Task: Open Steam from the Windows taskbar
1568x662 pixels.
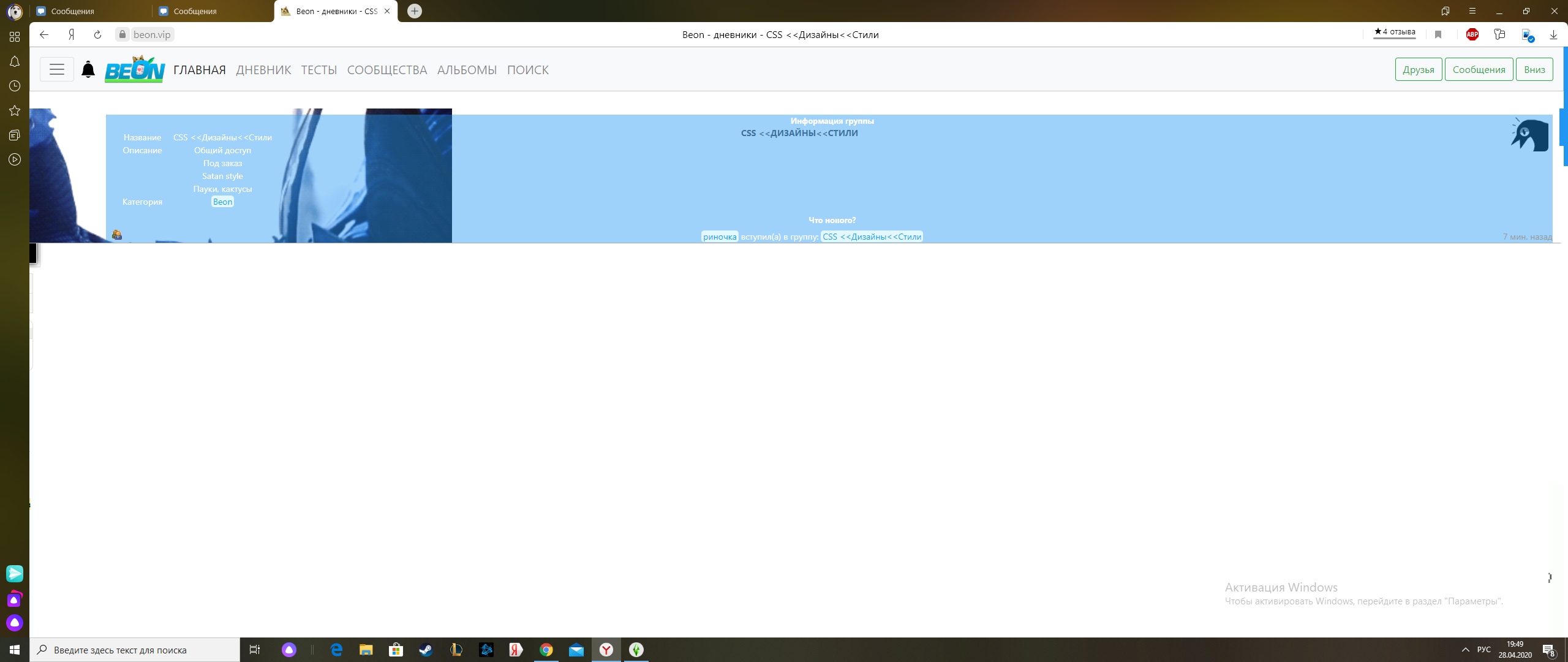Action: click(426, 650)
